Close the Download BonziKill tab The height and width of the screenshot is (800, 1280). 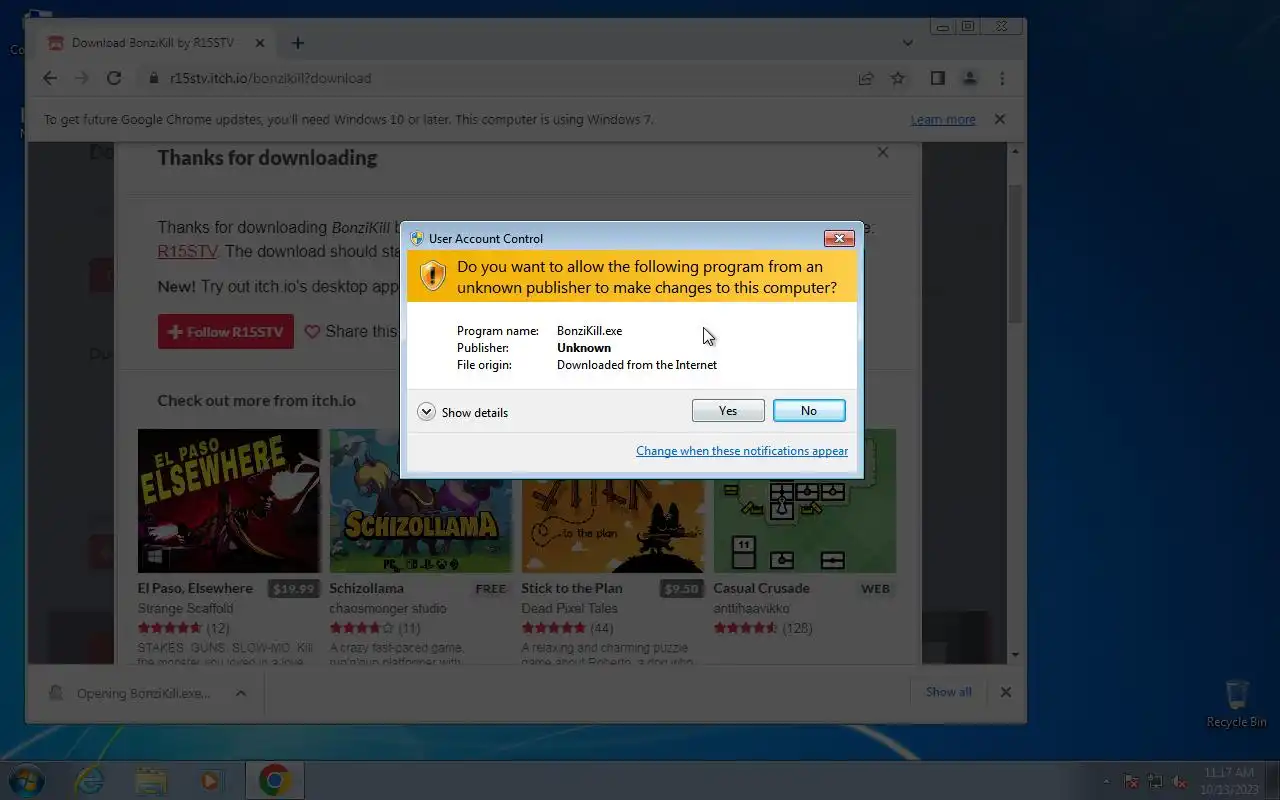coord(260,43)
